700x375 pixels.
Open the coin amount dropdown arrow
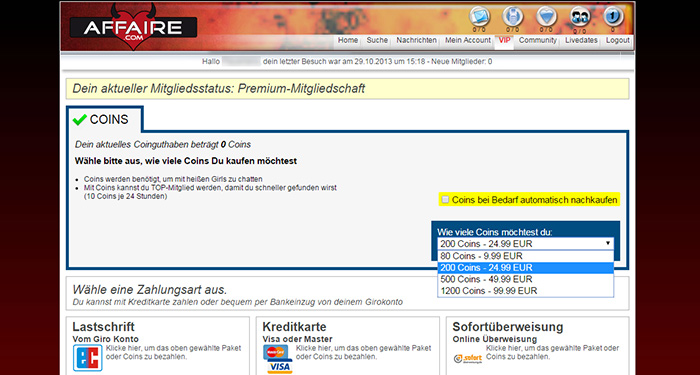click(x=608, y=243)
